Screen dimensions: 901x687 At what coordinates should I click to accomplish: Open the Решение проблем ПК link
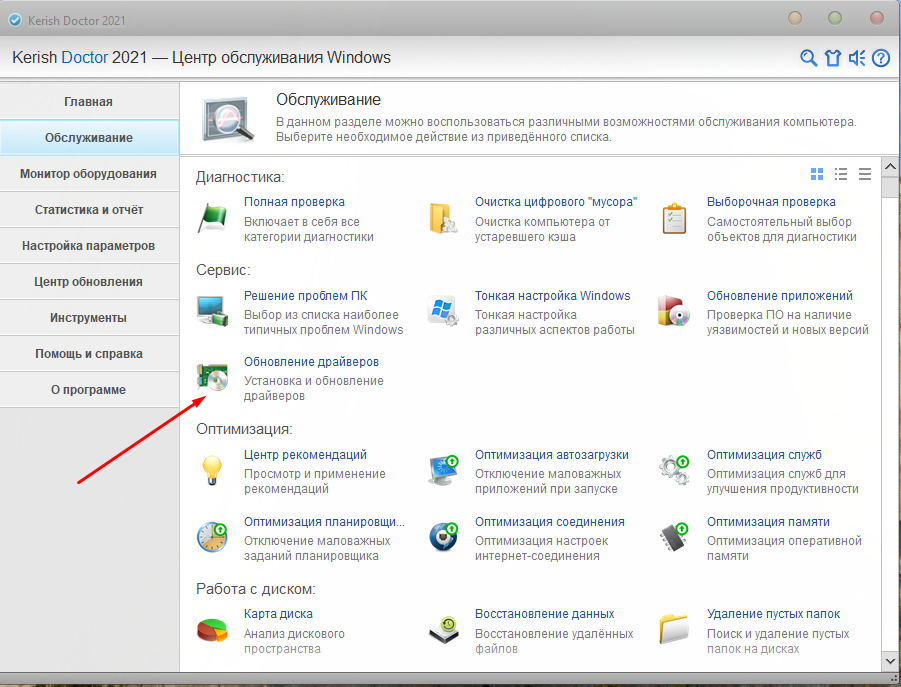[305, 295]
